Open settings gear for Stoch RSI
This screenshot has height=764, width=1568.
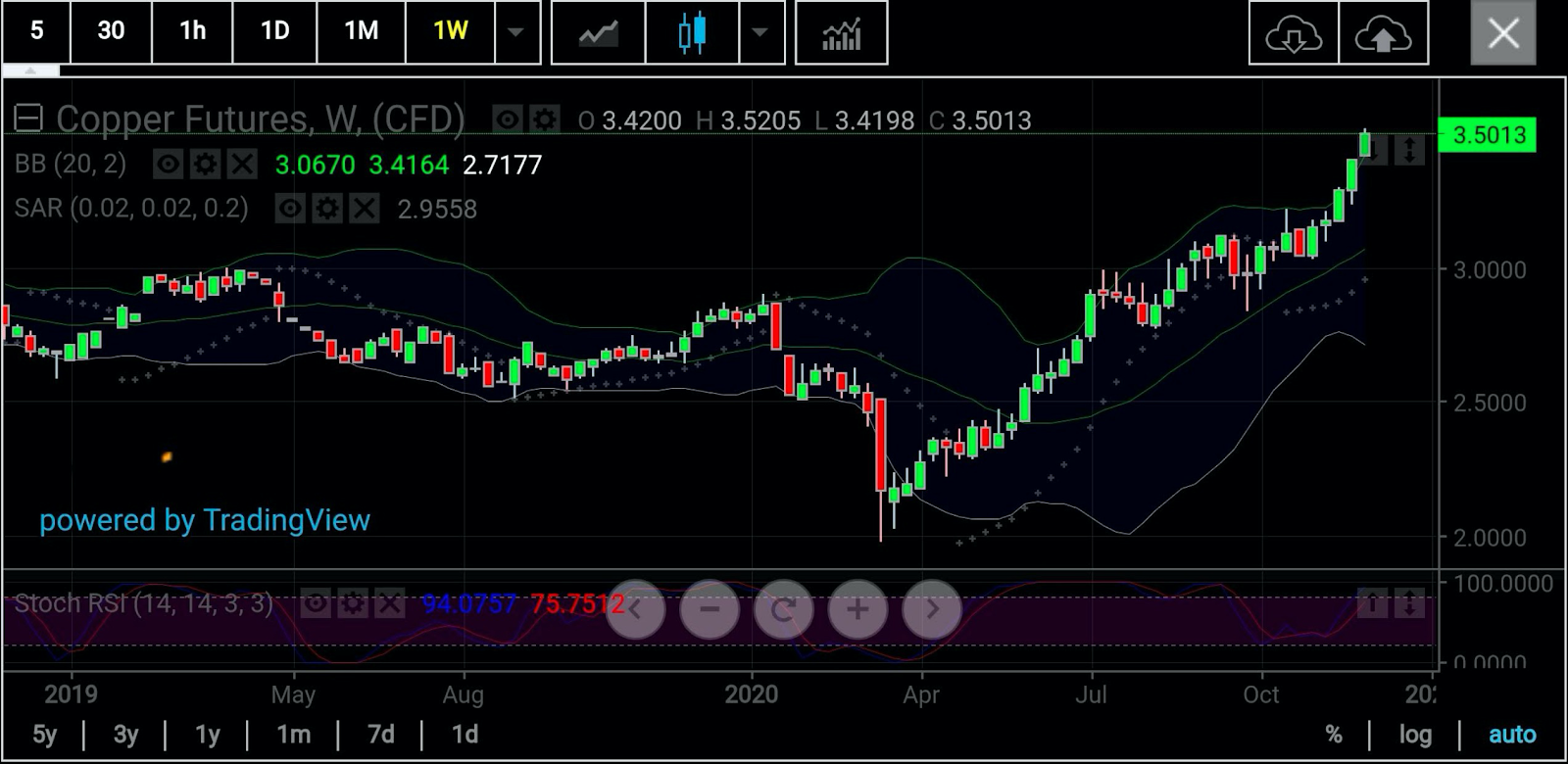[353, 602]
